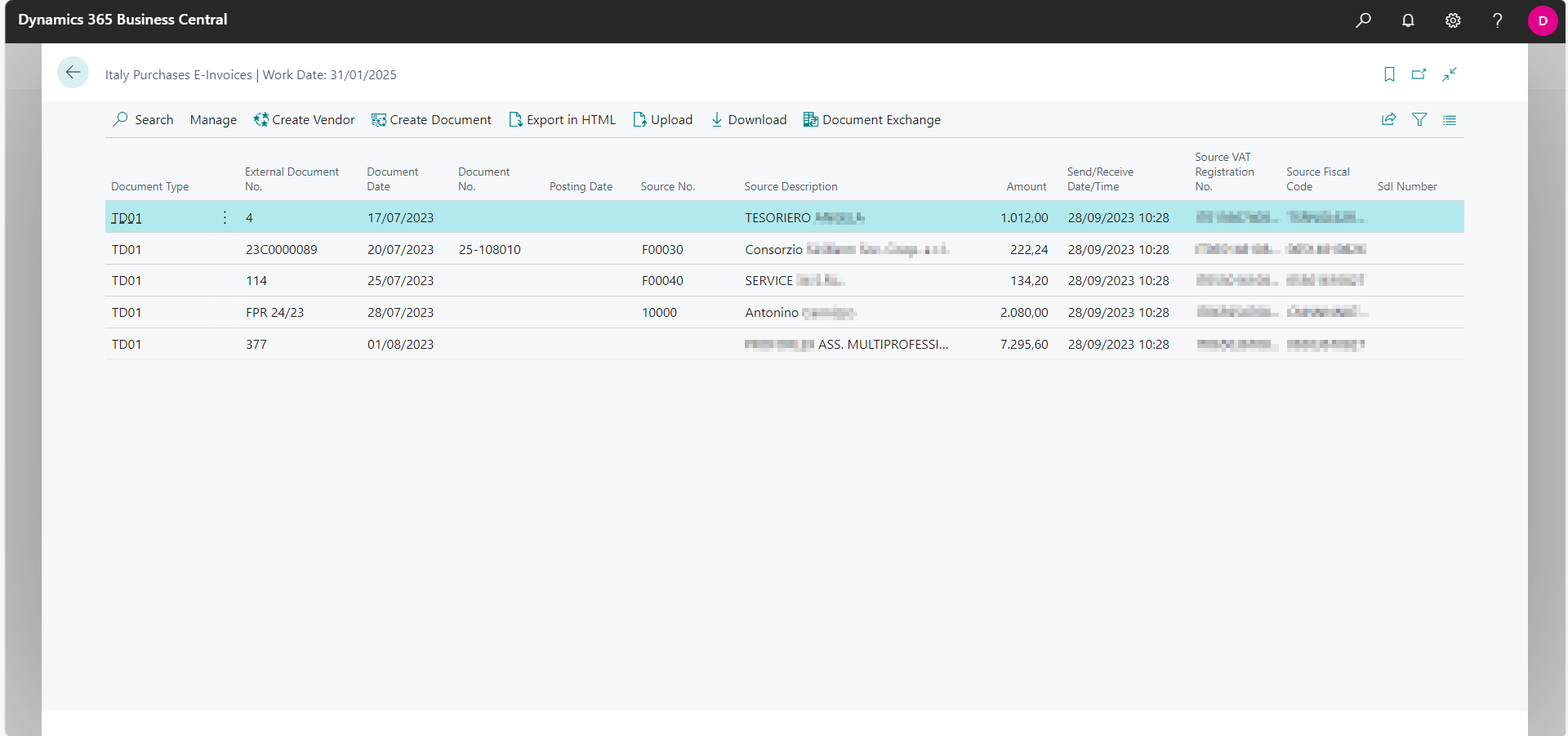Open the settings gear
Screen dimensions: 1568x736
[x=1453, y=20]
